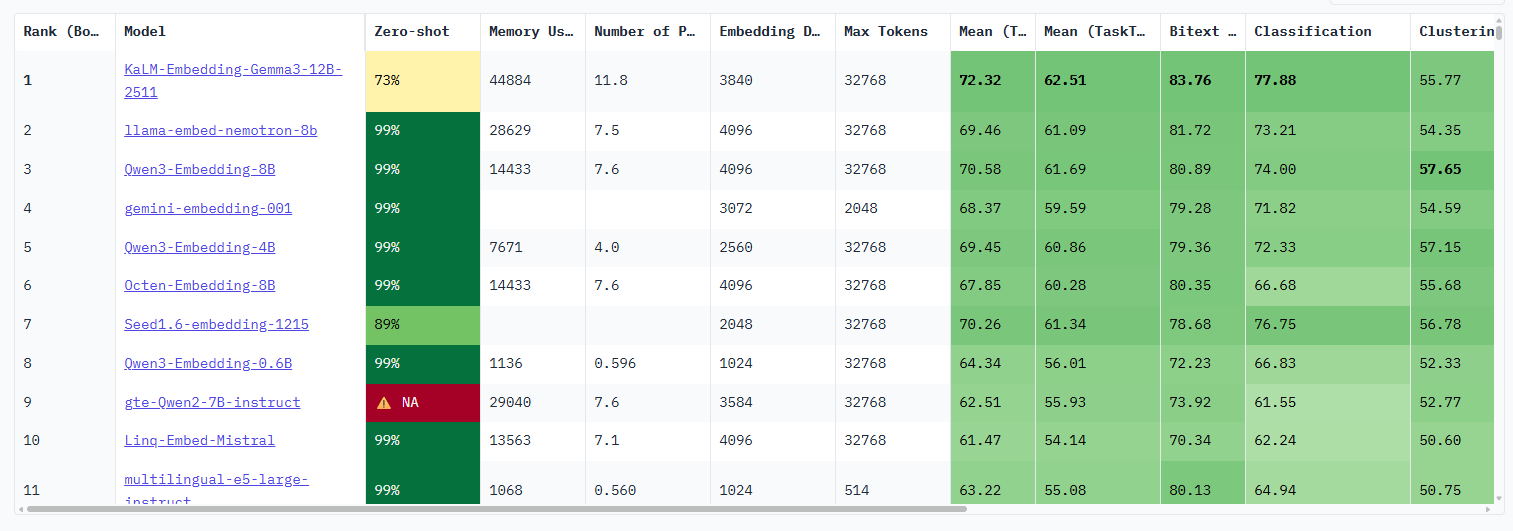Open the Seed1.6-embedding-1215 model link

[216, 324]
